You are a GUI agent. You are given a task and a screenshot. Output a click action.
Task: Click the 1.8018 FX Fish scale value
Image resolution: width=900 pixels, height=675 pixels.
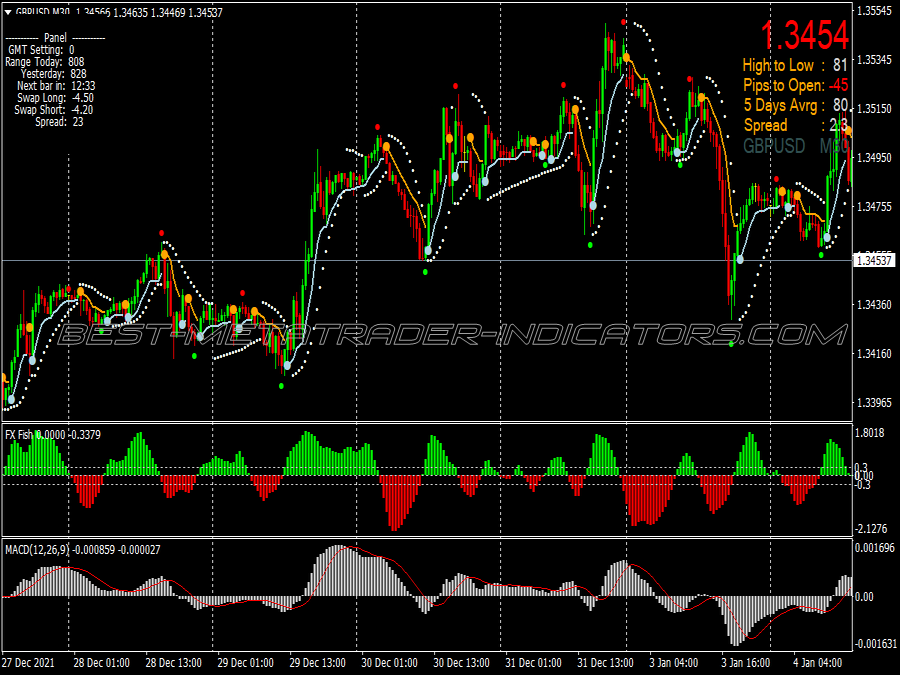coord(870,433)
